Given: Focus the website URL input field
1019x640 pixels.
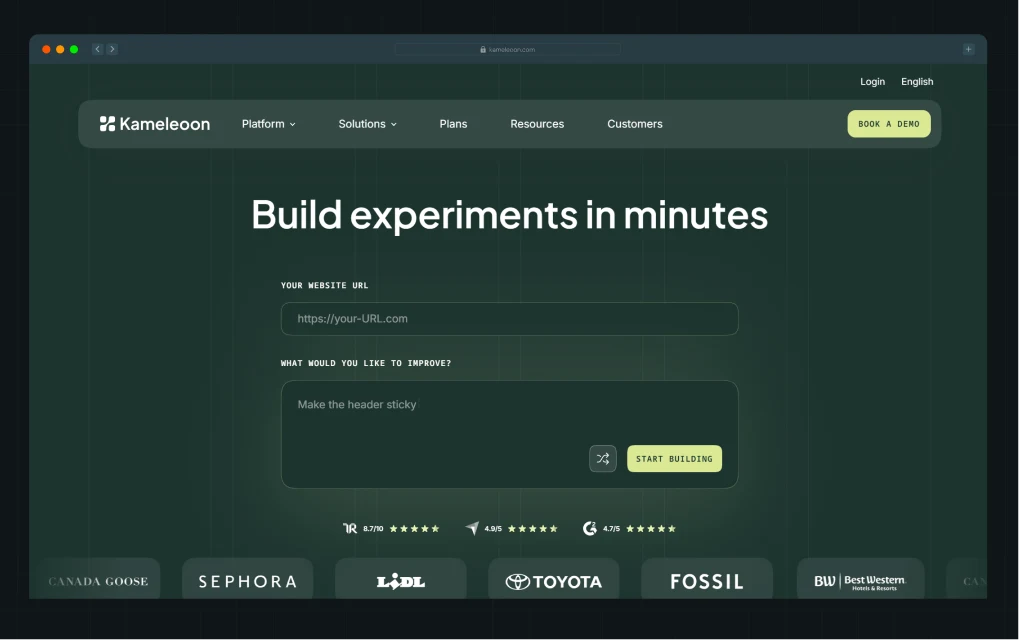Looking at the screenshot, I should [510, 318].
